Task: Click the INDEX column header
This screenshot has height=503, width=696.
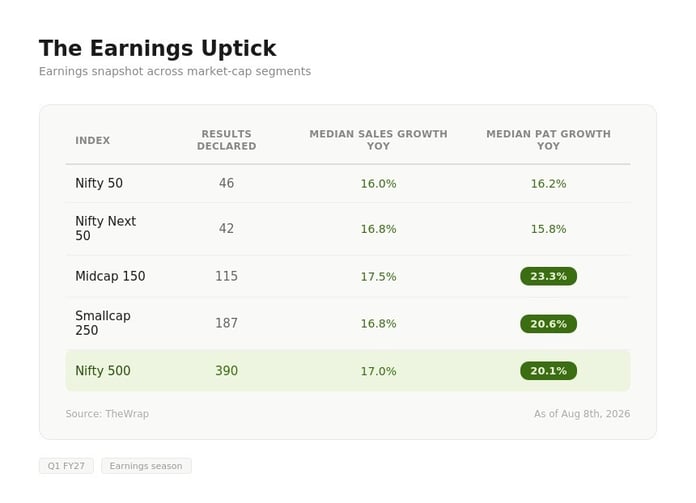Action: click(x=92, y=140)
